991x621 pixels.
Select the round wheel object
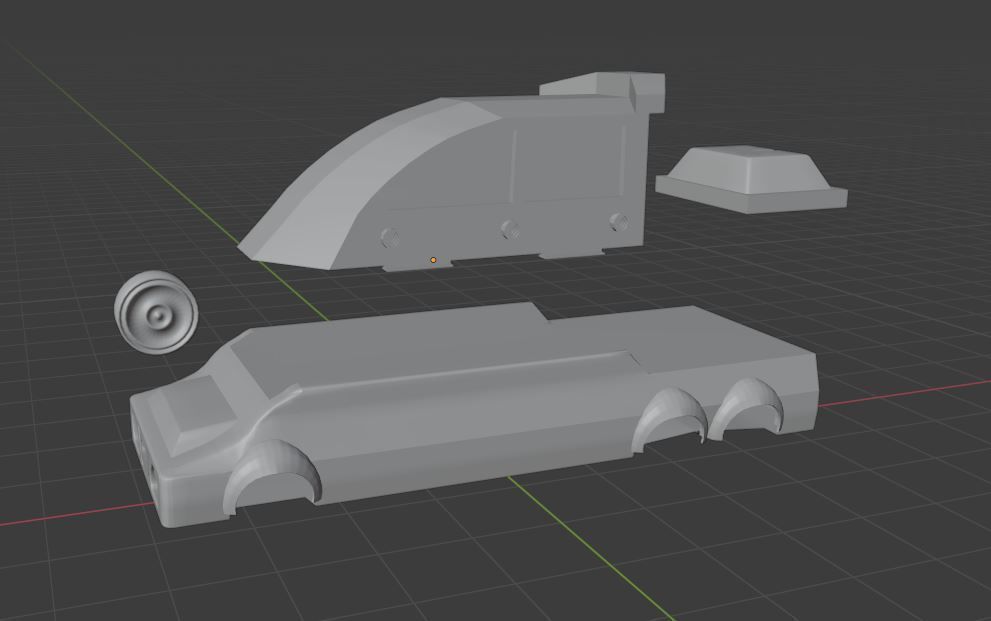point(156,312)
